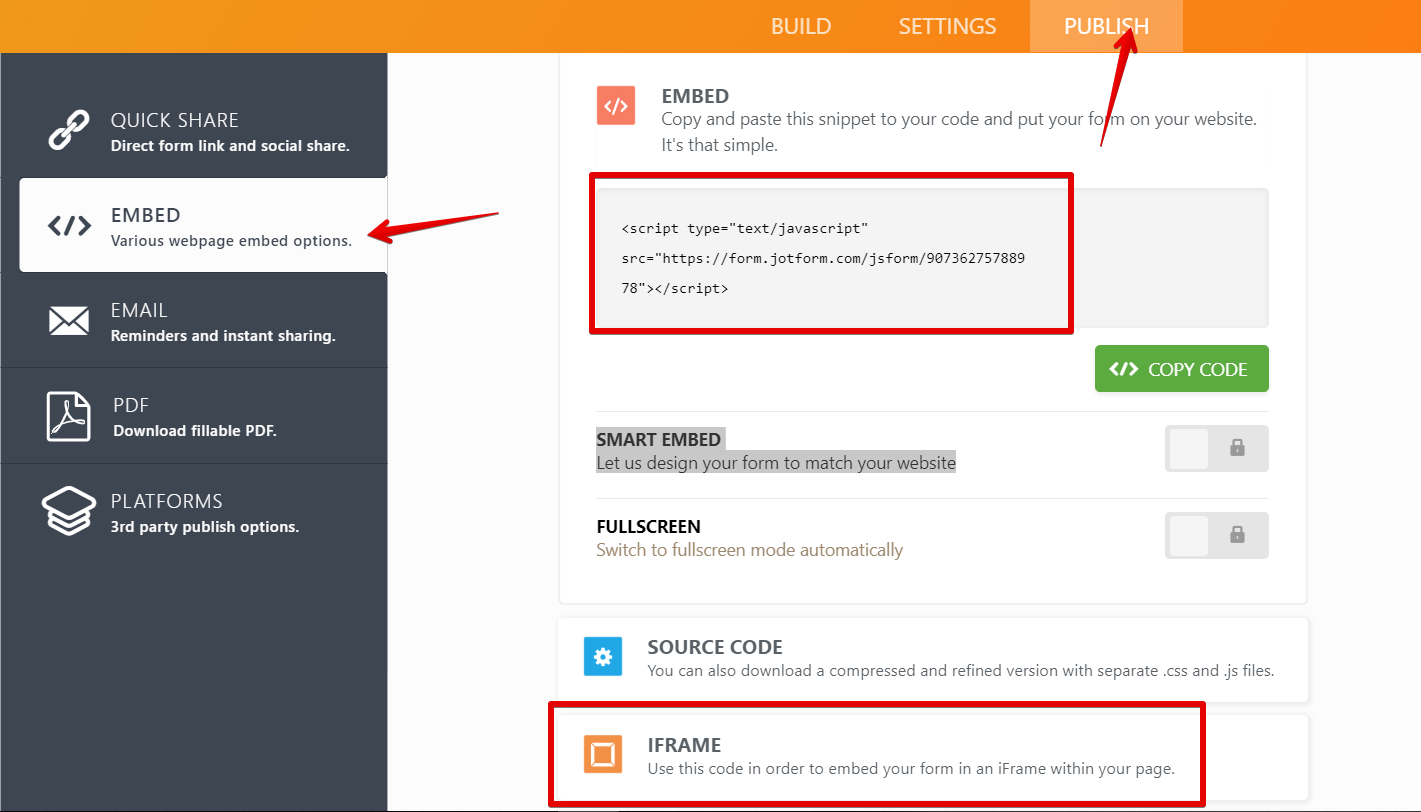The height and width of the screenshot is (812, 1421).
Task: Click the EMBED section heading
Action: (695, 96)
